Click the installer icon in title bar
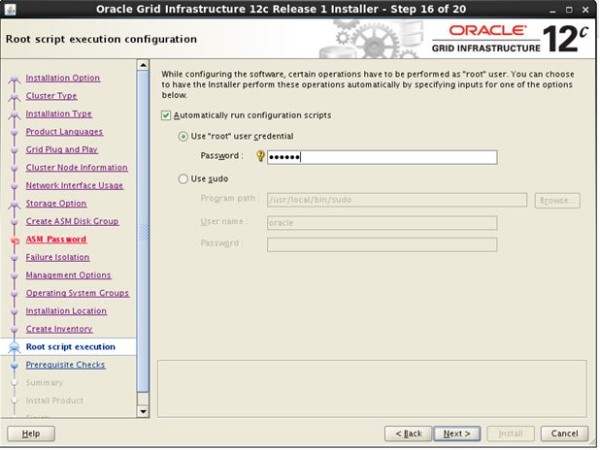This screenshot has width=600, height=450. [x=10, y=9]
